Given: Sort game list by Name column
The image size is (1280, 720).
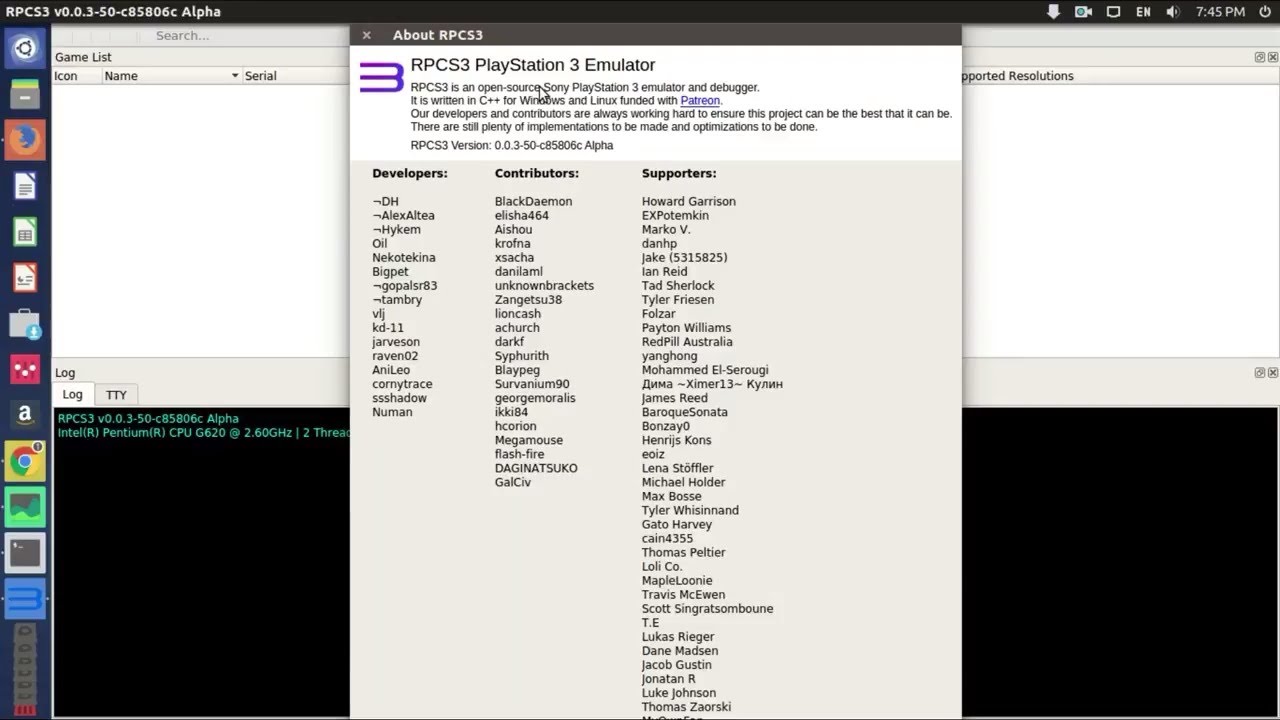Looking at the screenshot, I should [171, 76].
